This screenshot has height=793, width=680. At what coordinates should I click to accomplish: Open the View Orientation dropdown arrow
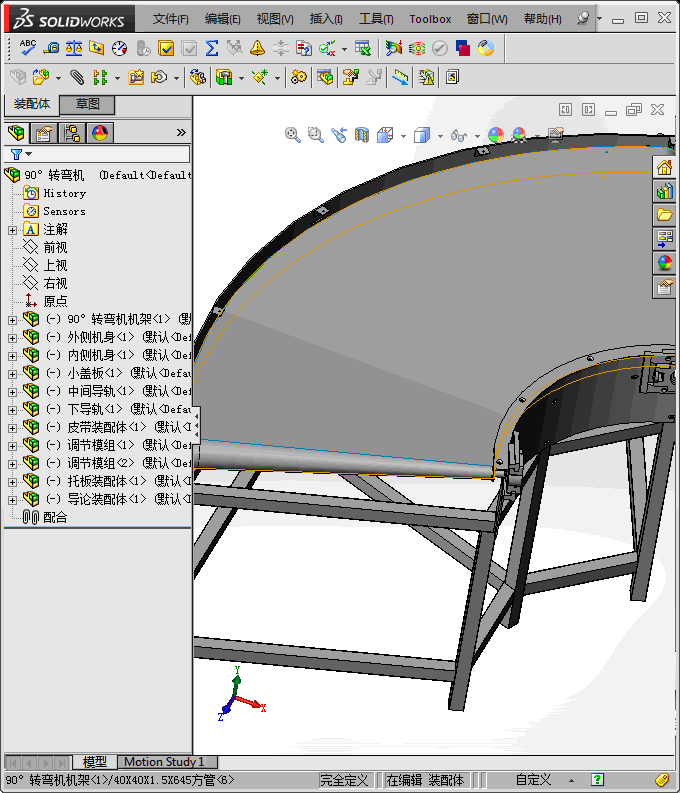[403, 136]
